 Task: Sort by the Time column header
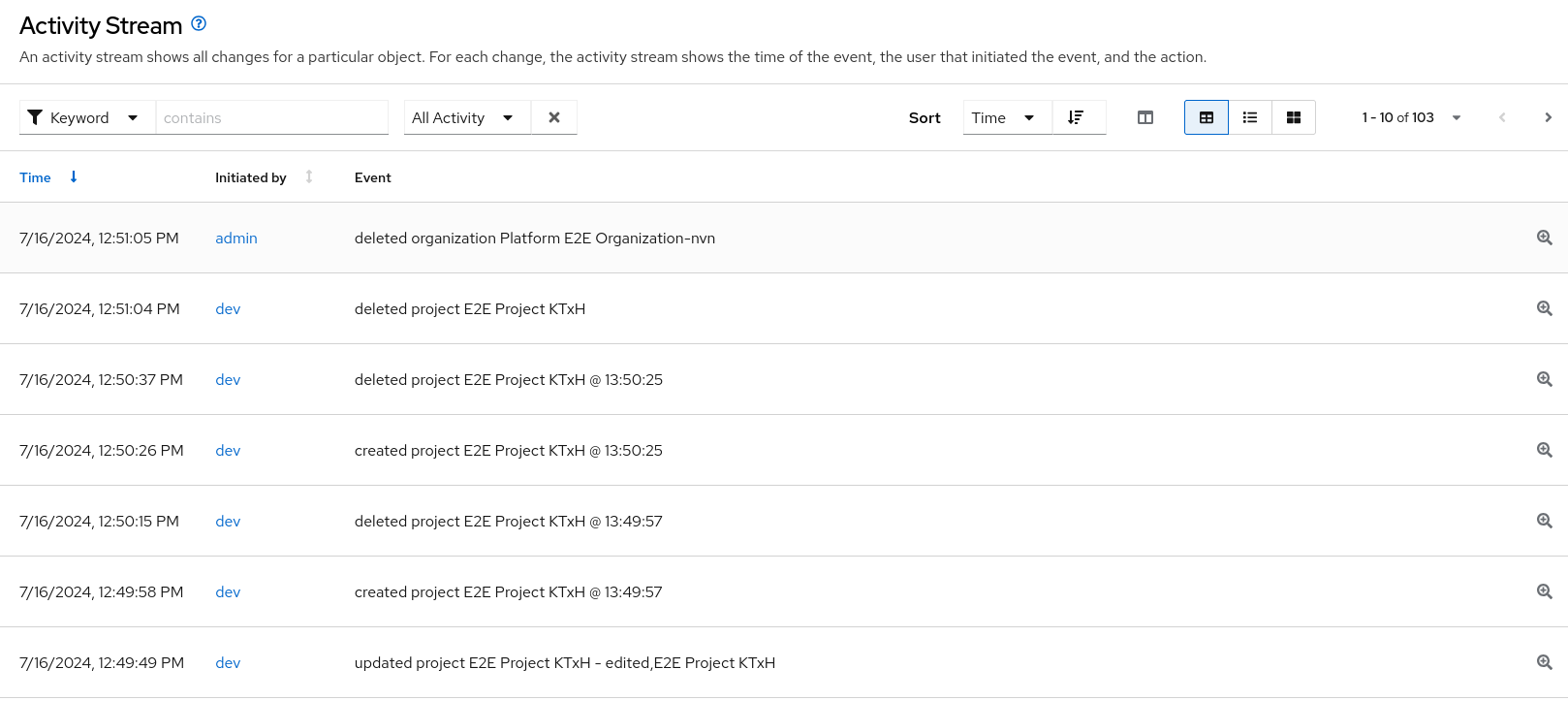36,177
